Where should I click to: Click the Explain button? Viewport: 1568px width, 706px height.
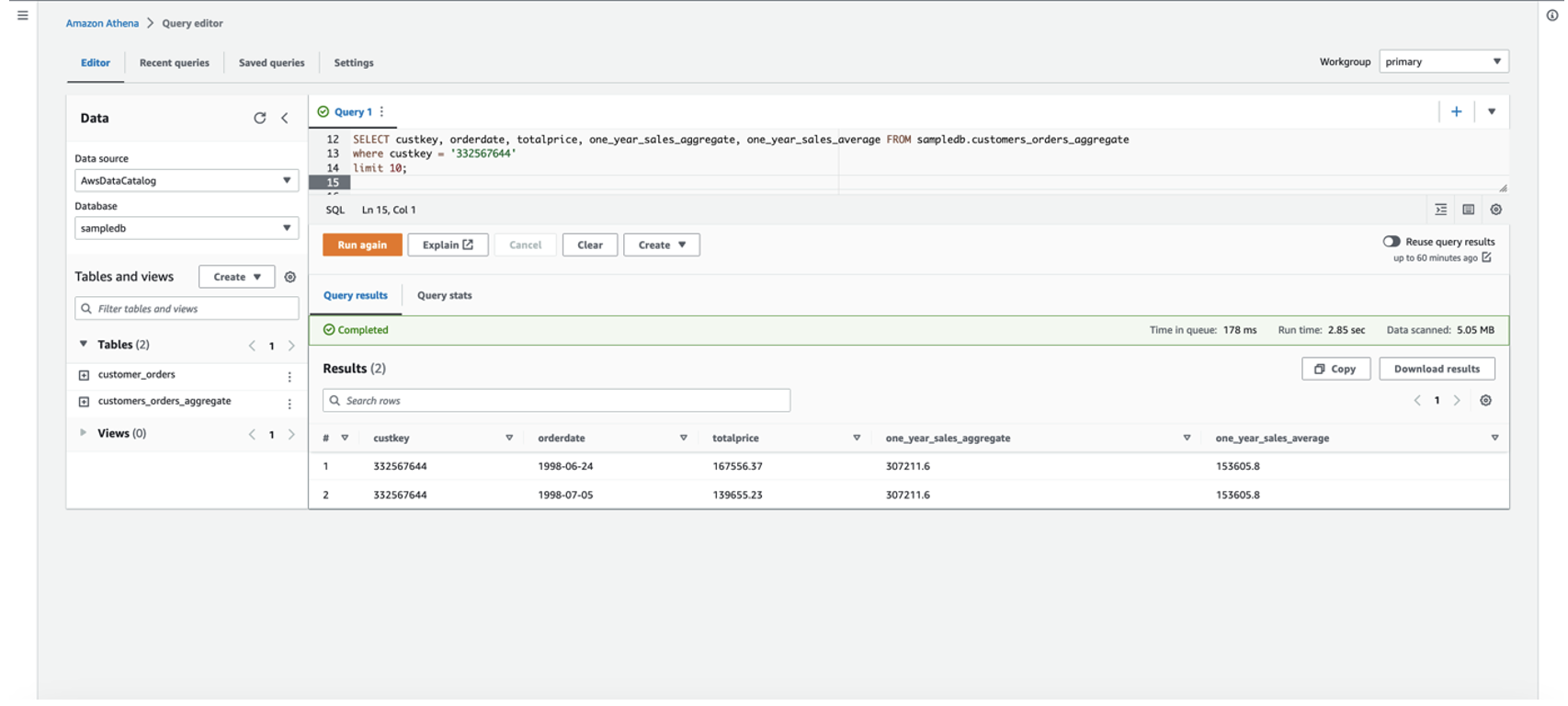point(448,245)
